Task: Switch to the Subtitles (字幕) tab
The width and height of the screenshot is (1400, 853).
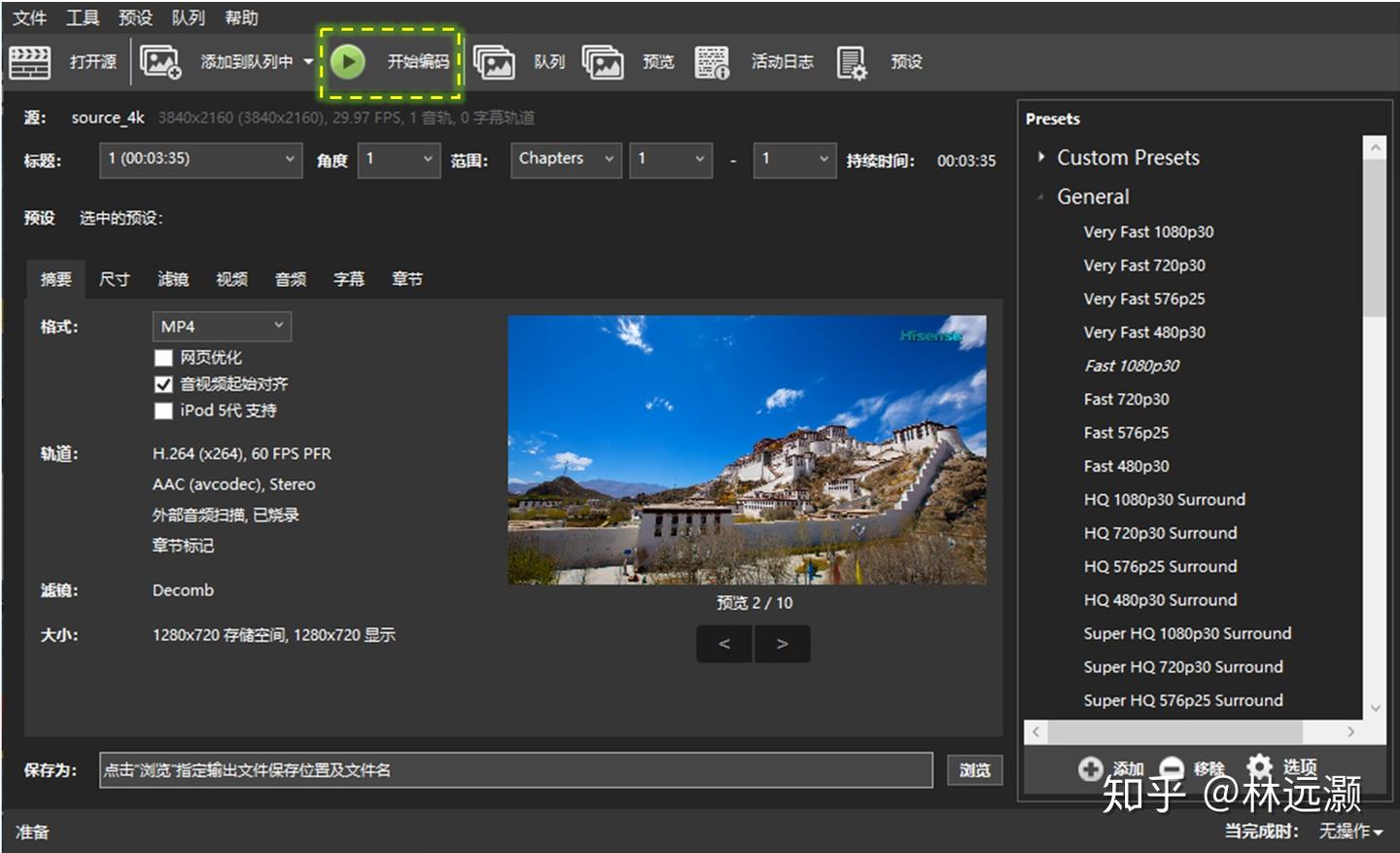Action: point(349,279)
